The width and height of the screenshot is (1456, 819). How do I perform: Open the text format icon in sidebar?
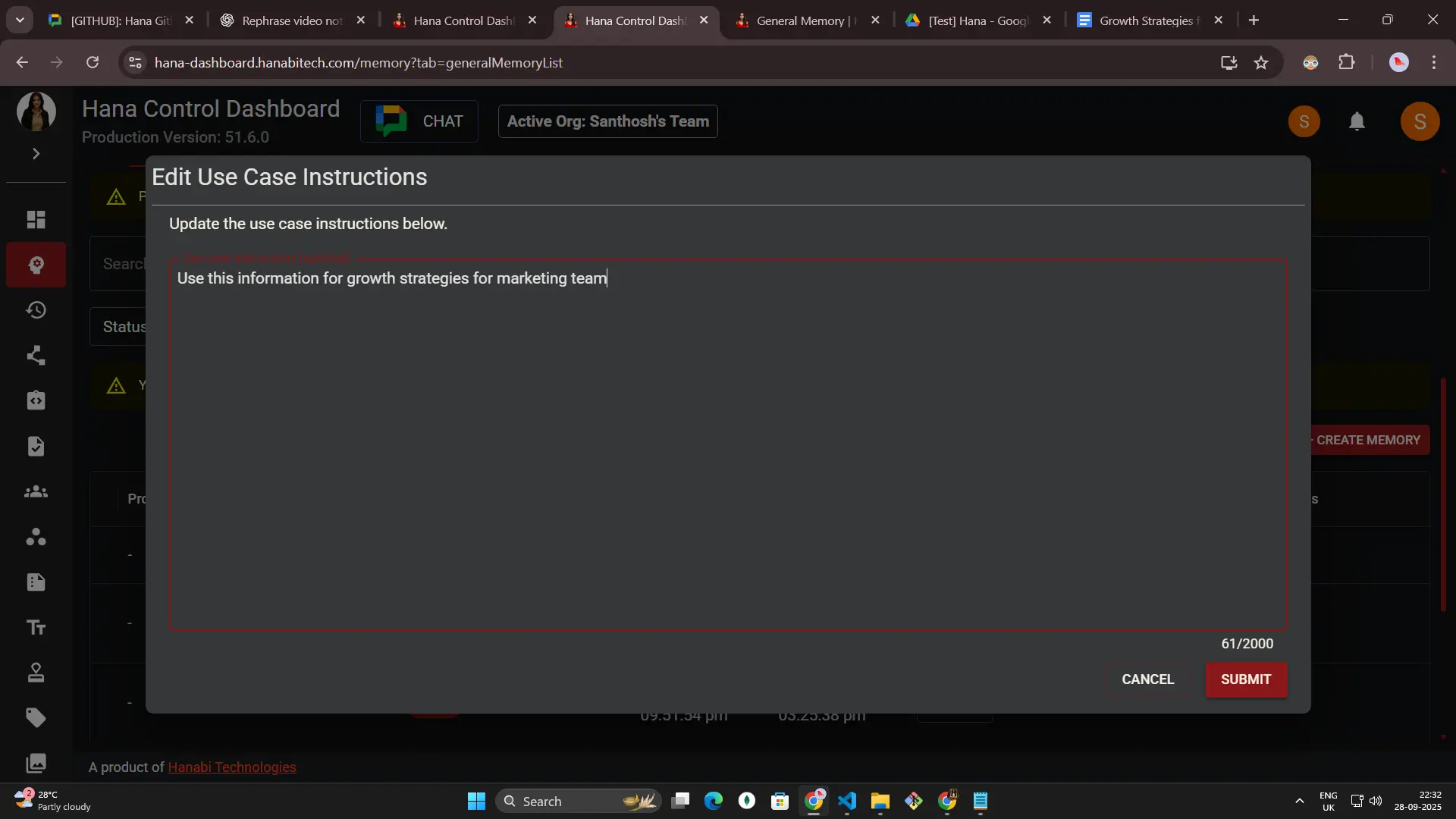tap(36, 627)
